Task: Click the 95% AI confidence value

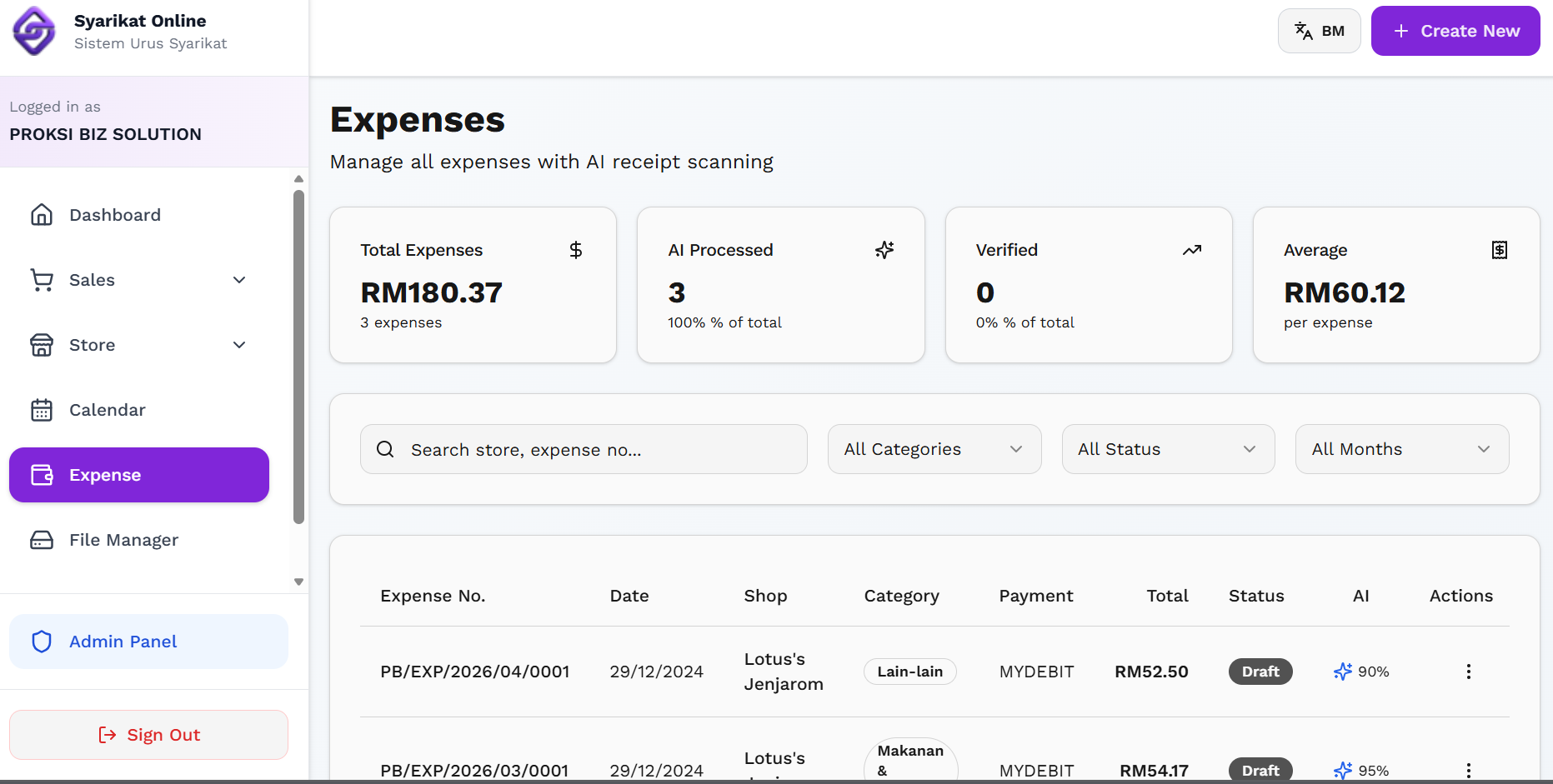Action: [x=1374, y=771]
